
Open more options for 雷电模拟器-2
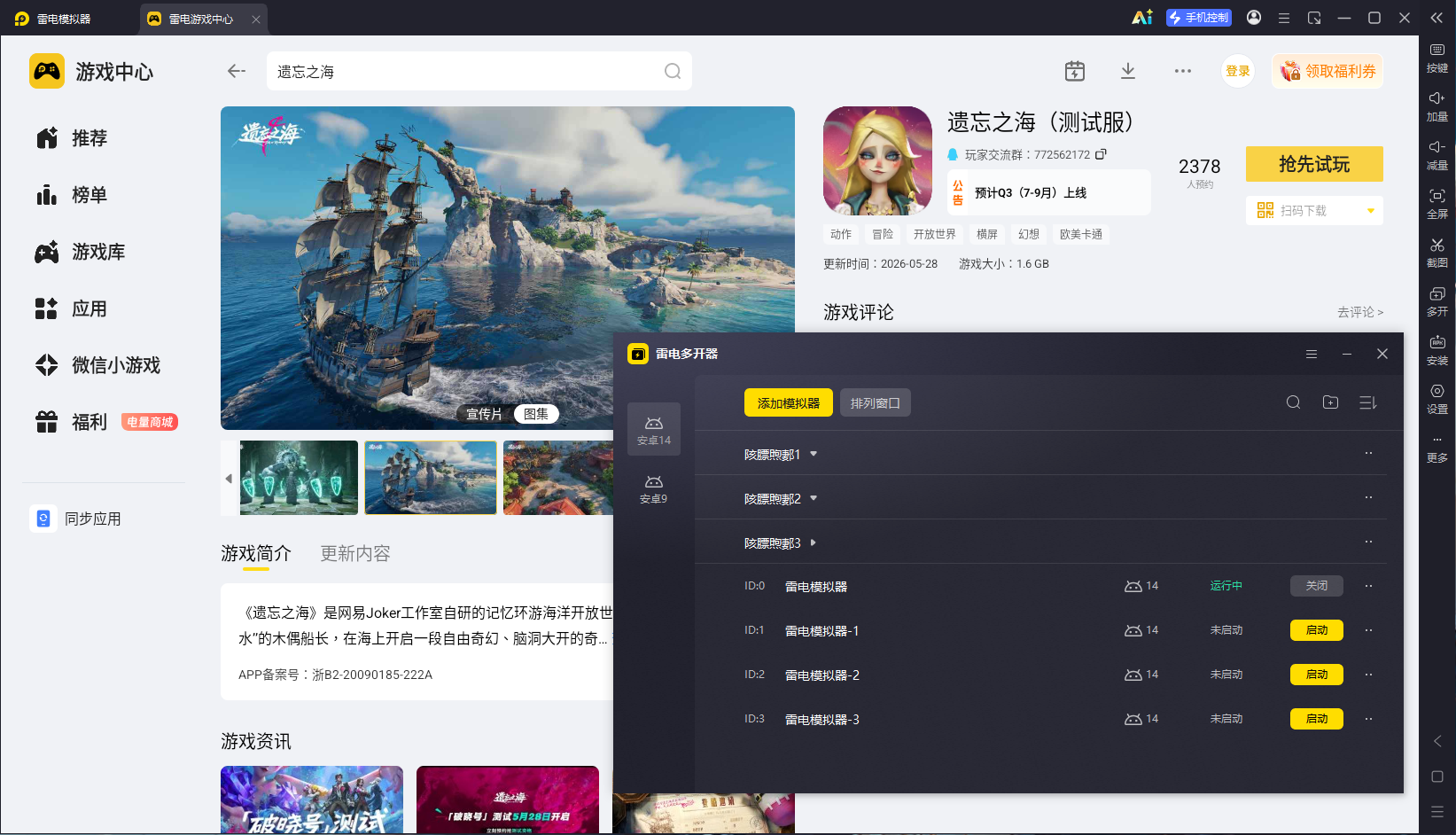point(1368,675)
